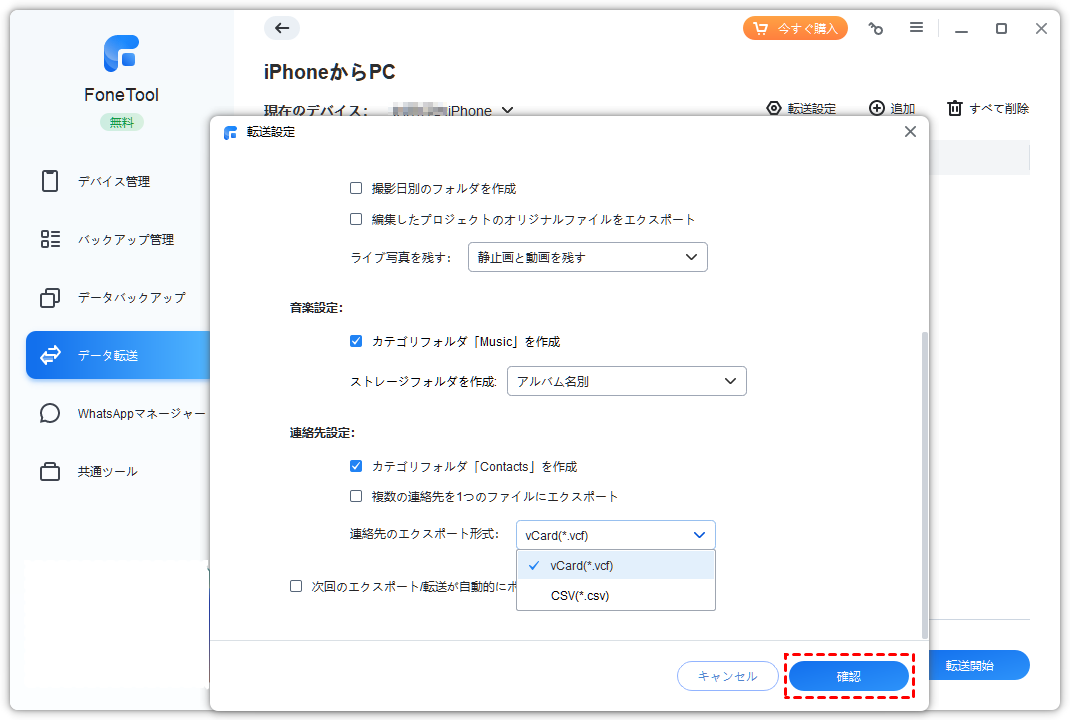The image size is (1070, 720).
Task: Click the FoneTool logo icon
Action: click(x=121, y=53)
